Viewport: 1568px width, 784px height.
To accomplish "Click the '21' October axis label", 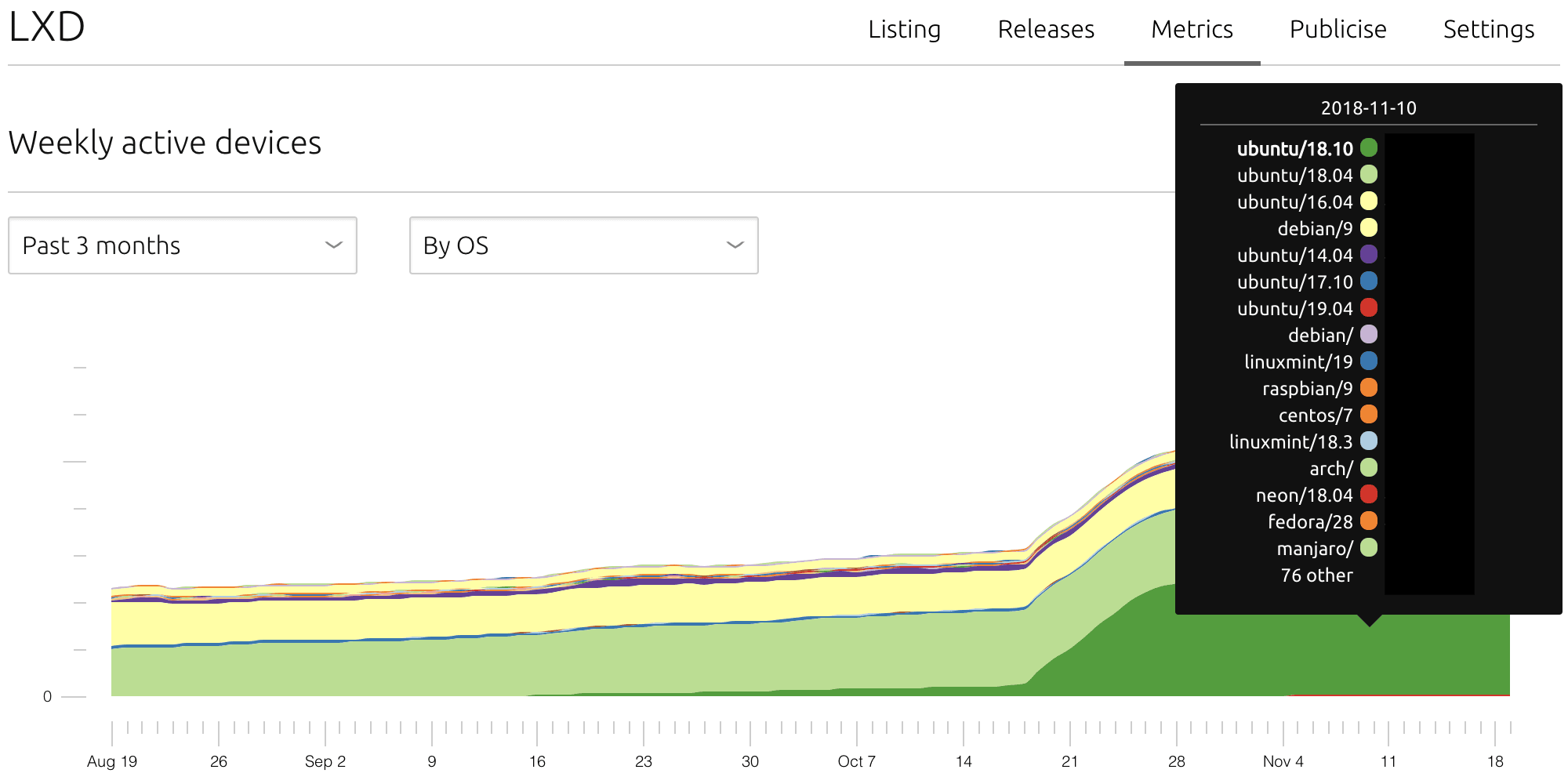I will tap(1070, 761).
